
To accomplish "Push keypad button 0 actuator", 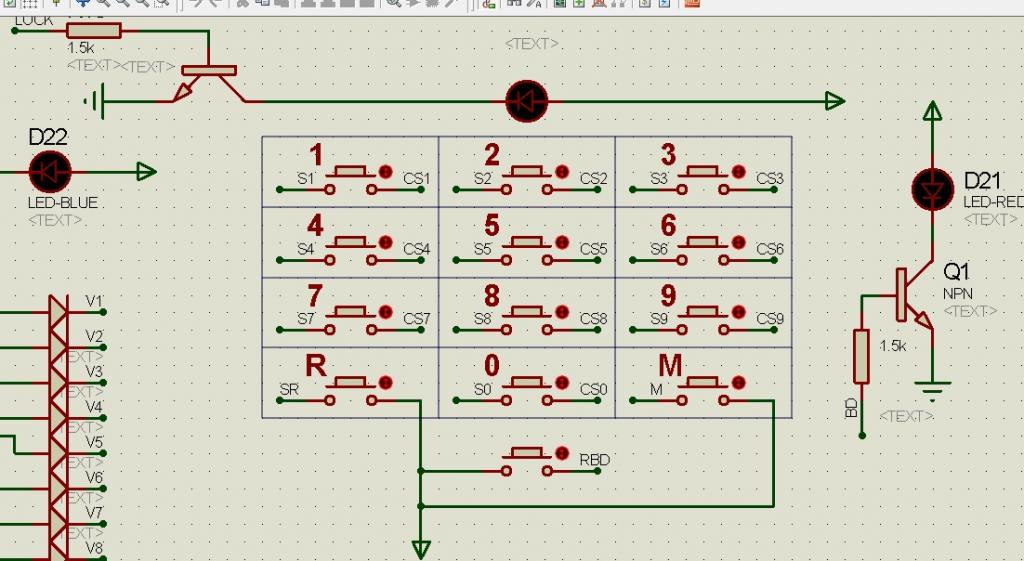I will 527,382.
